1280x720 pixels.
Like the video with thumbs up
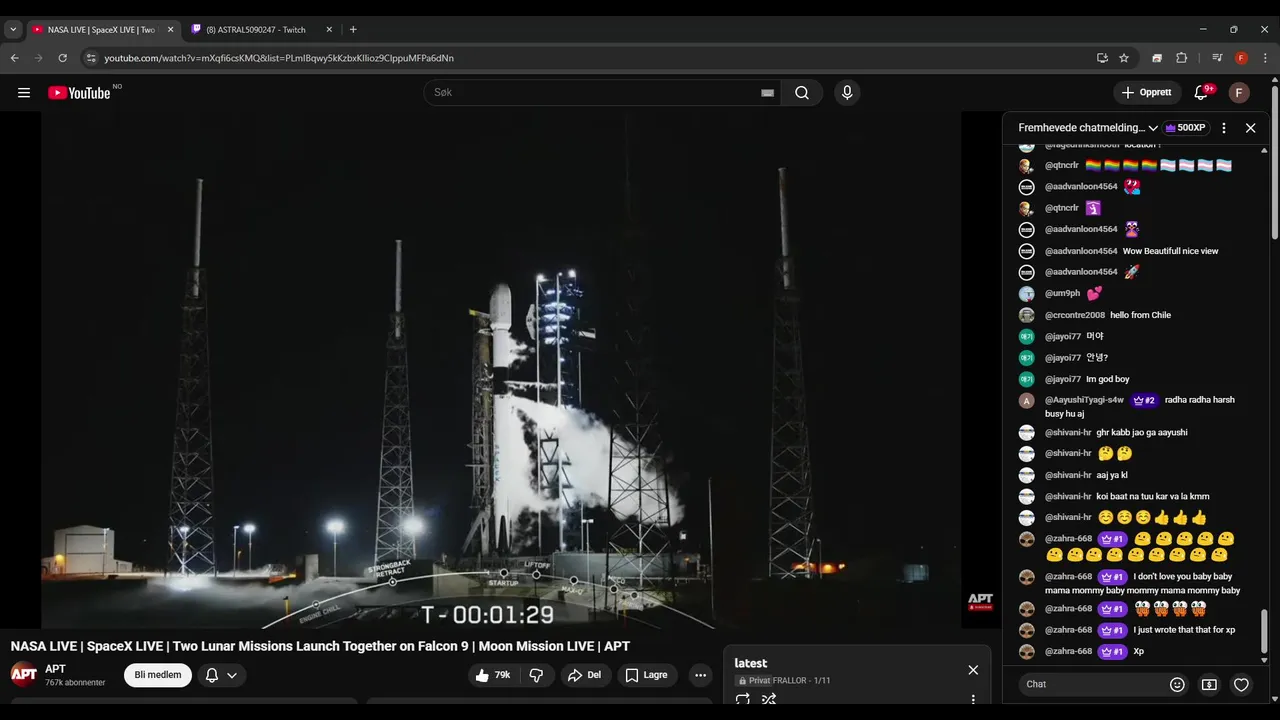(493, 675)
